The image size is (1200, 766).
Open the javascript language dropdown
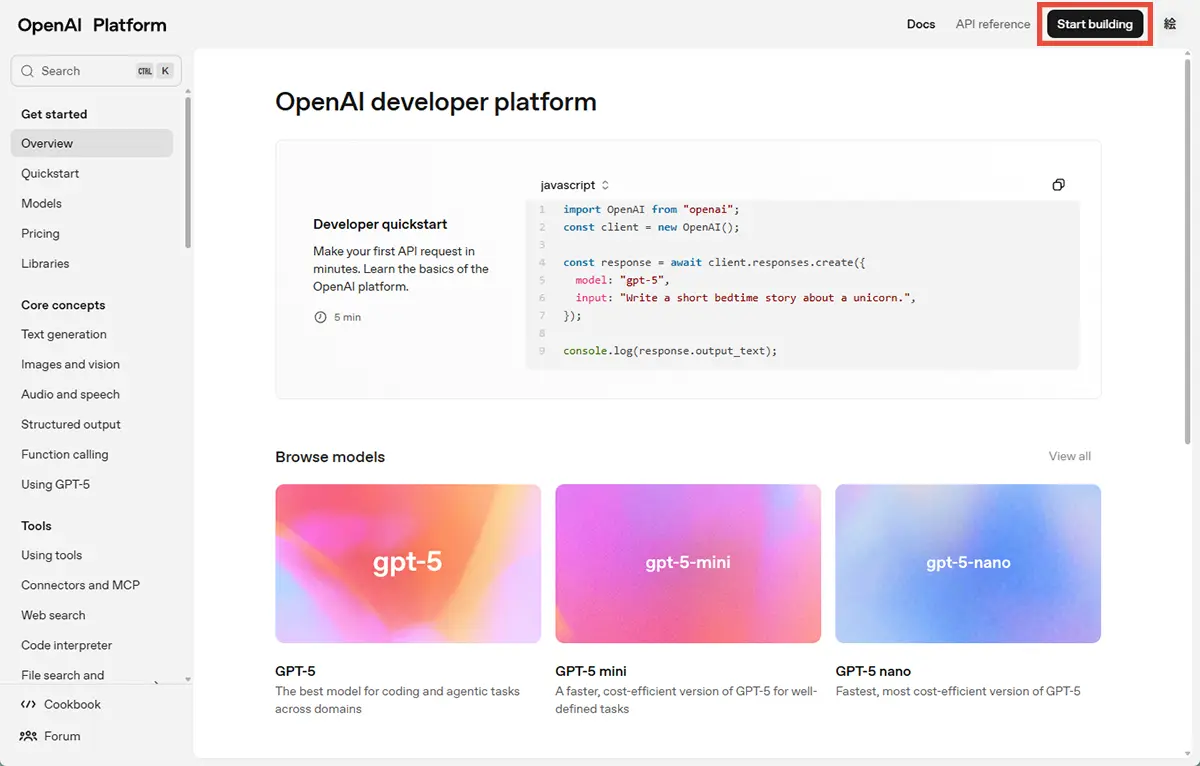[x=575, y=185]
